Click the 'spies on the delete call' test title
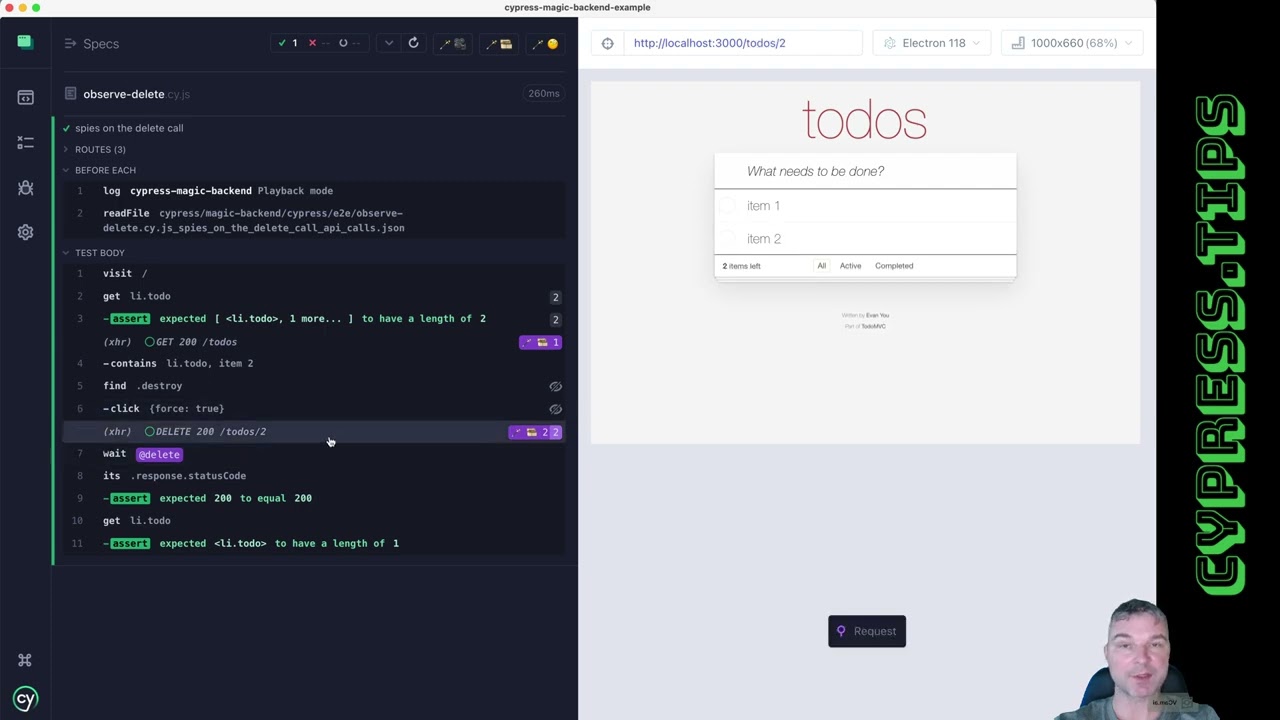 click(x=129, y=128)
